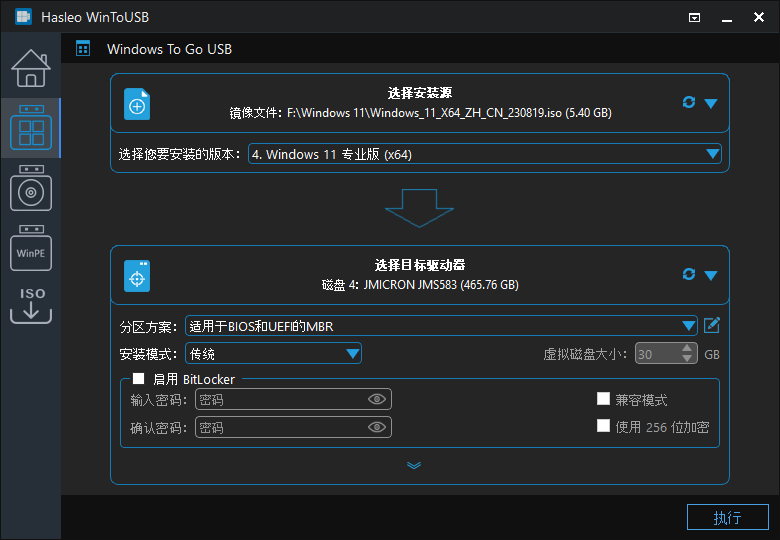Click the Windows To Go USB header icon
780x540 pixels.
point(83,49)
